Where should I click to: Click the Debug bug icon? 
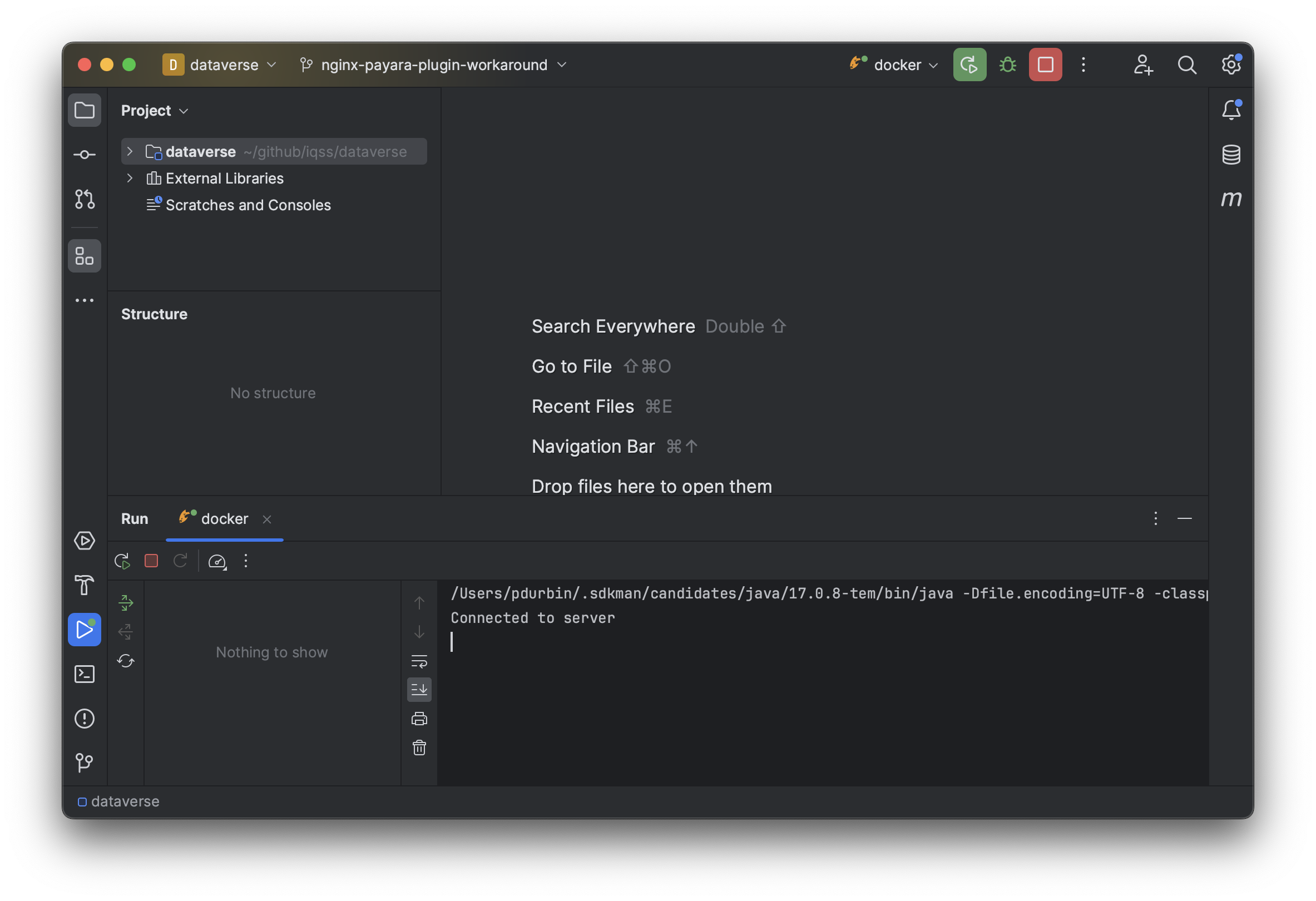click(1007, 65)
